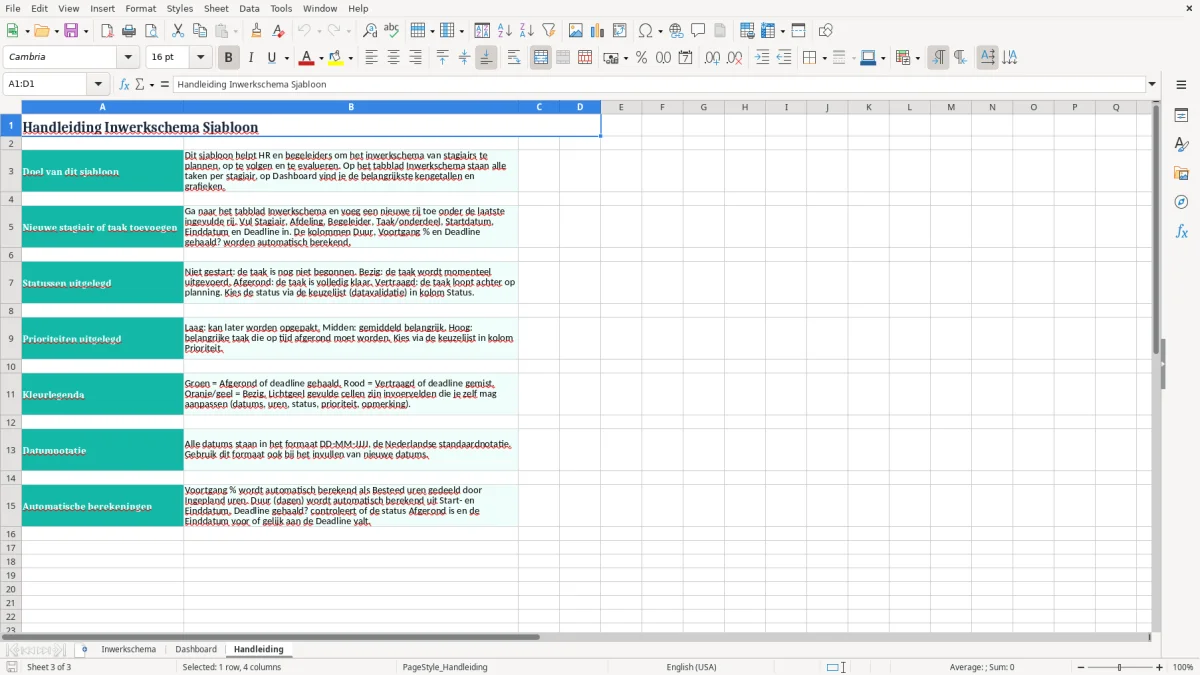Open the Sidebar Gallery deck

(1181, 174)
